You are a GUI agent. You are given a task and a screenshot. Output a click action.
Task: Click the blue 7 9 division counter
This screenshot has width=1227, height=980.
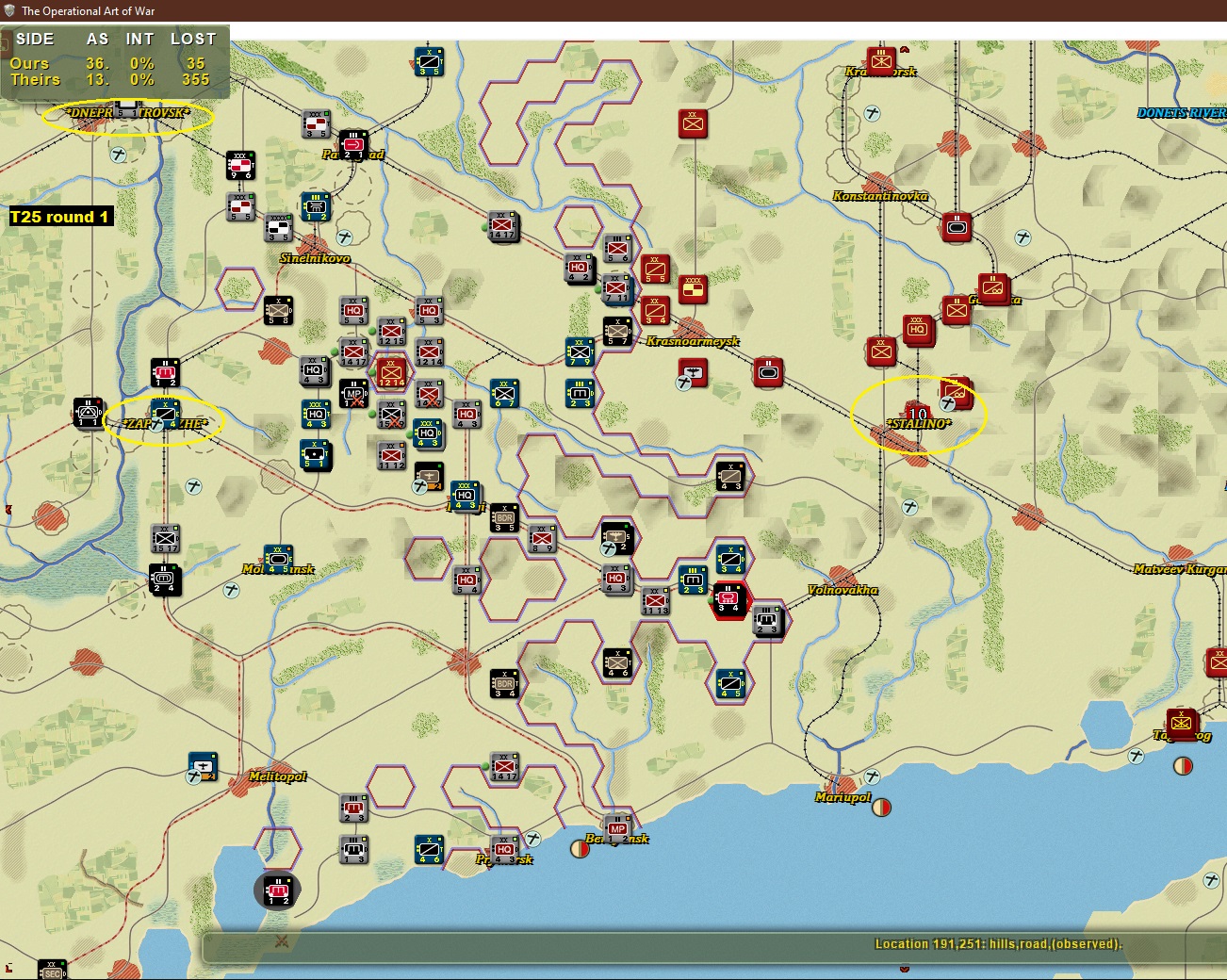(580, 351)
